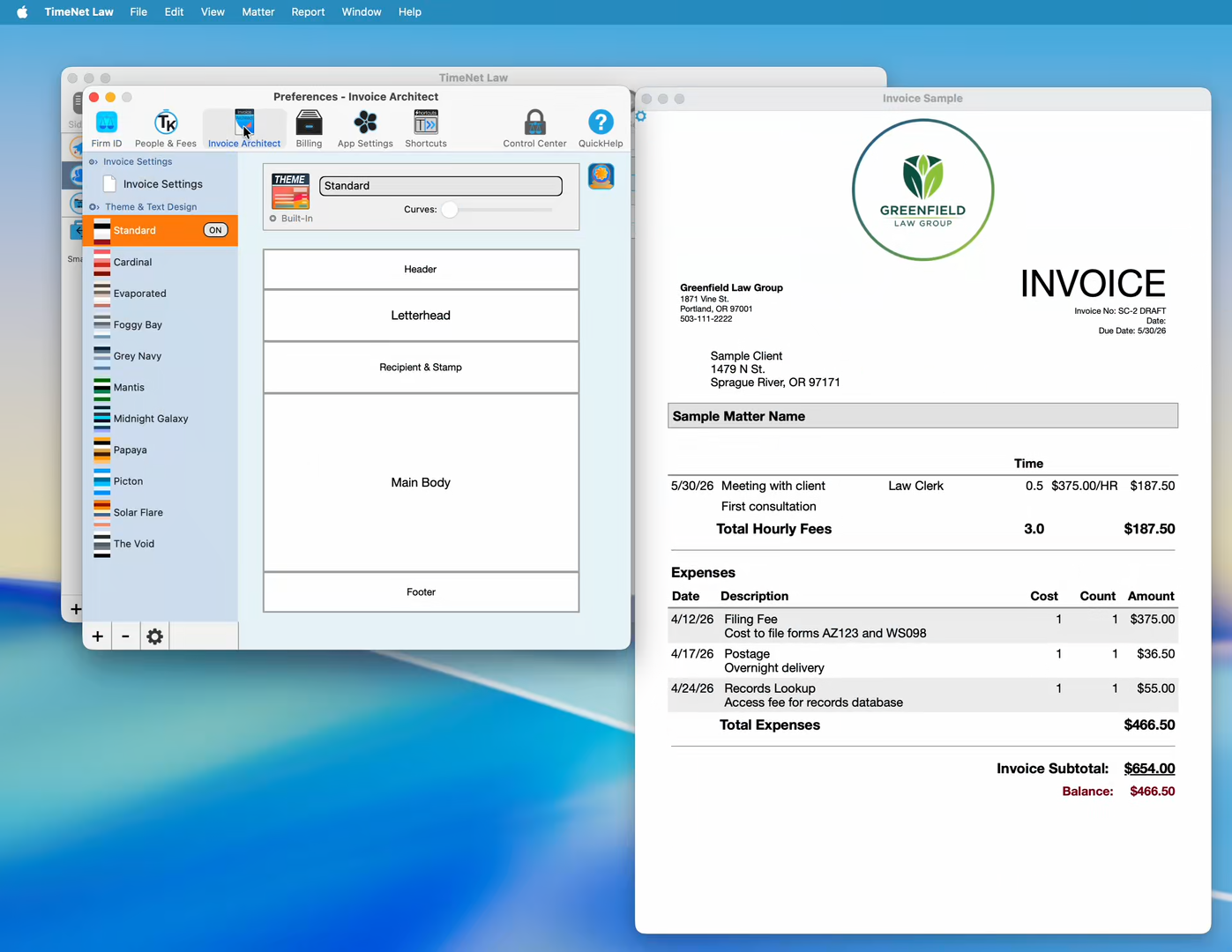Screen dimensions: 1232x952
Task: Click the Invoice Settings document icon
Action: 109,183
